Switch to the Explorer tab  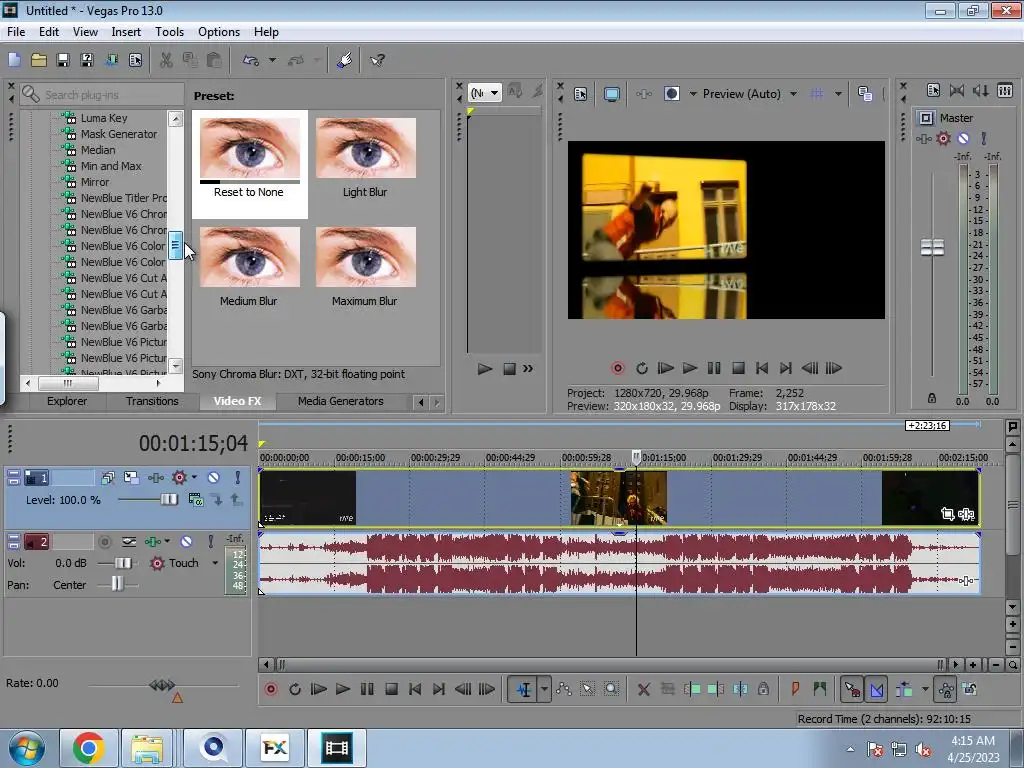pos(67,401)
